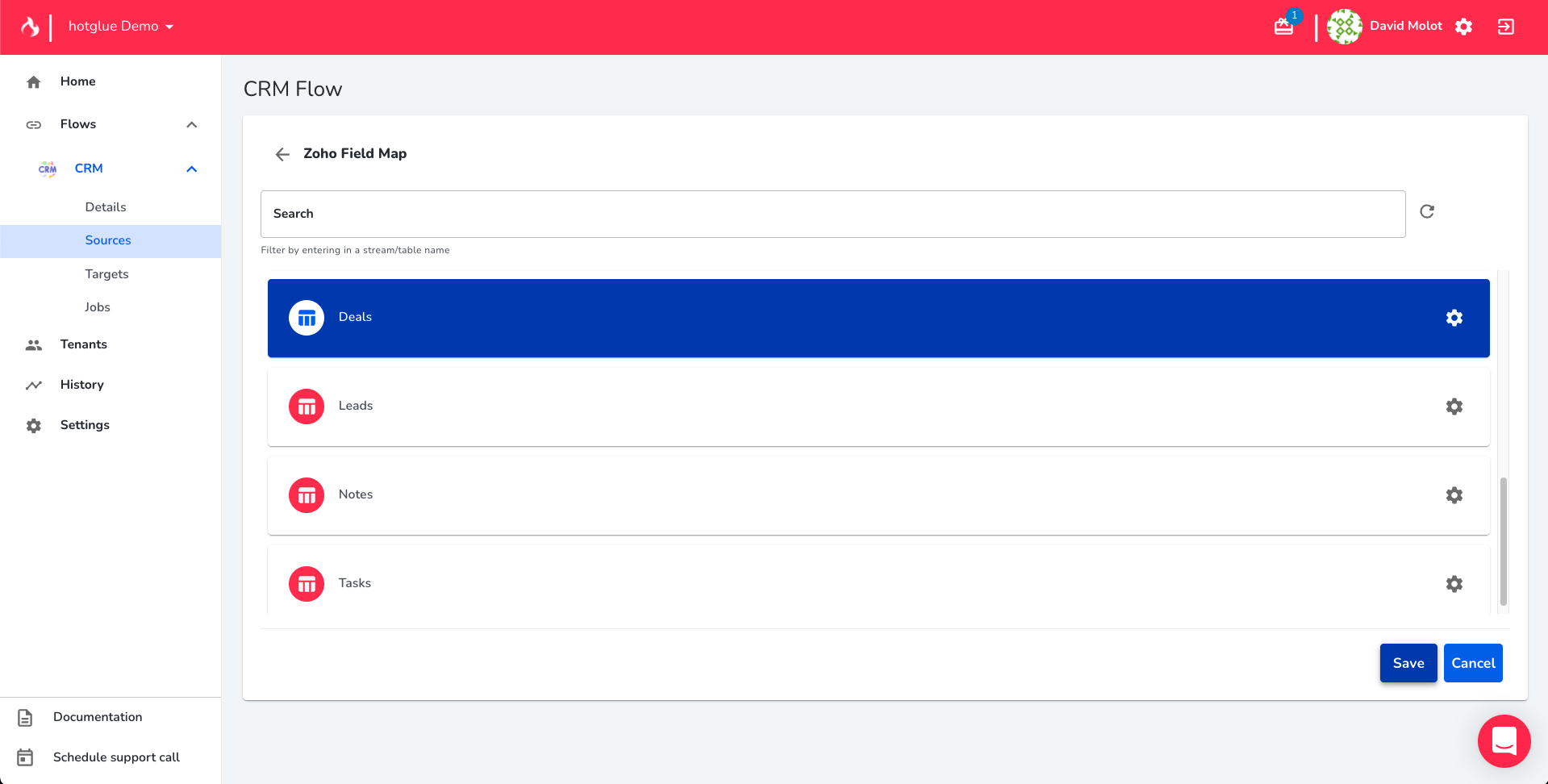Click the Documentation file icon
Screen dimensions: 1548x784
pyautogui.click(x=25, y=717)
